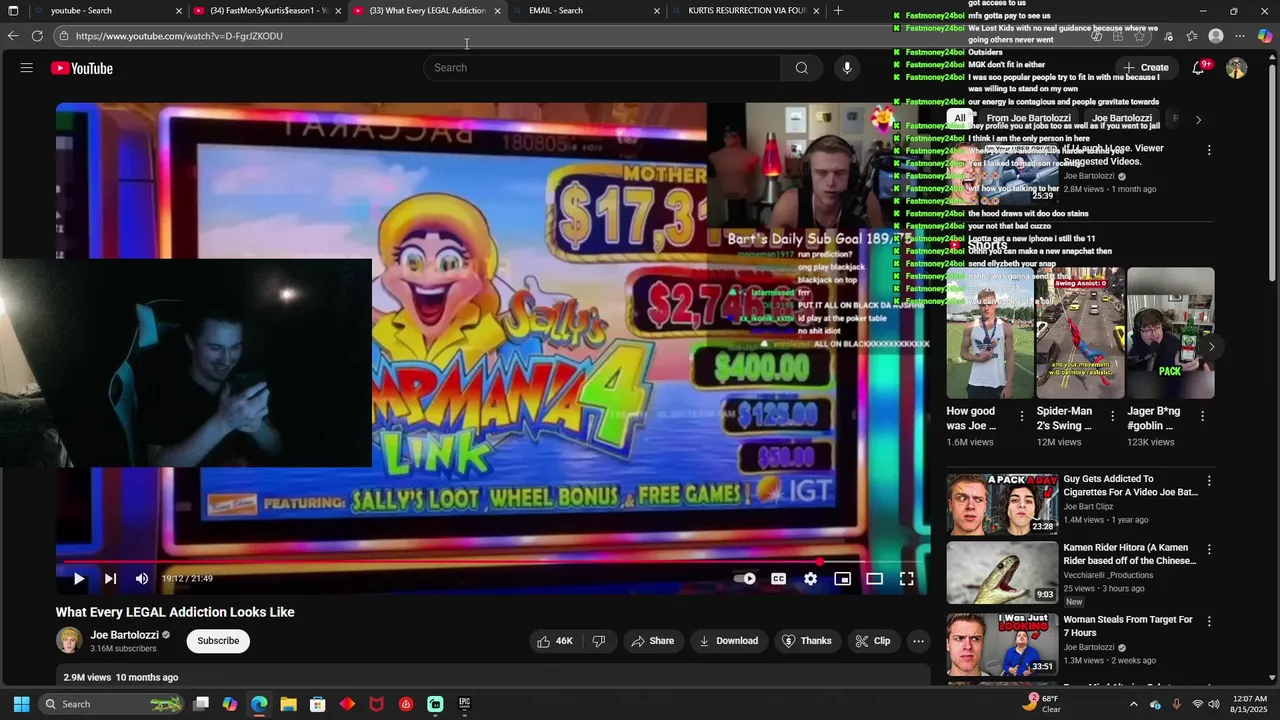Toggle autoplay switch in the player
The image size is (1280, 720).
point(745,578)
